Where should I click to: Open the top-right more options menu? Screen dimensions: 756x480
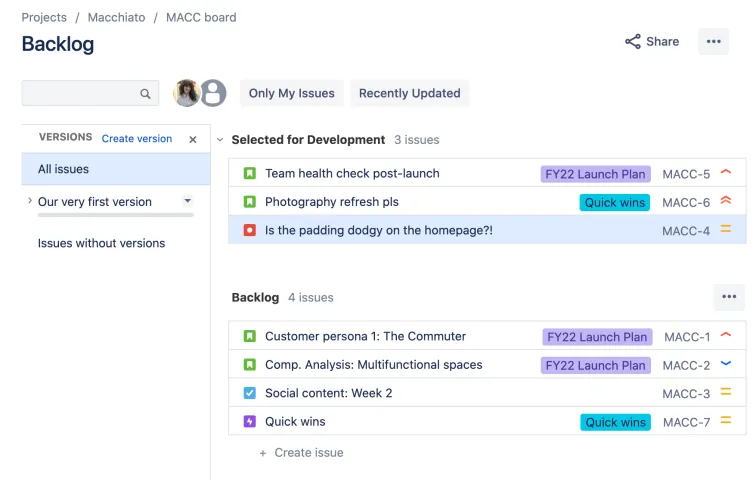coord(714,41)
